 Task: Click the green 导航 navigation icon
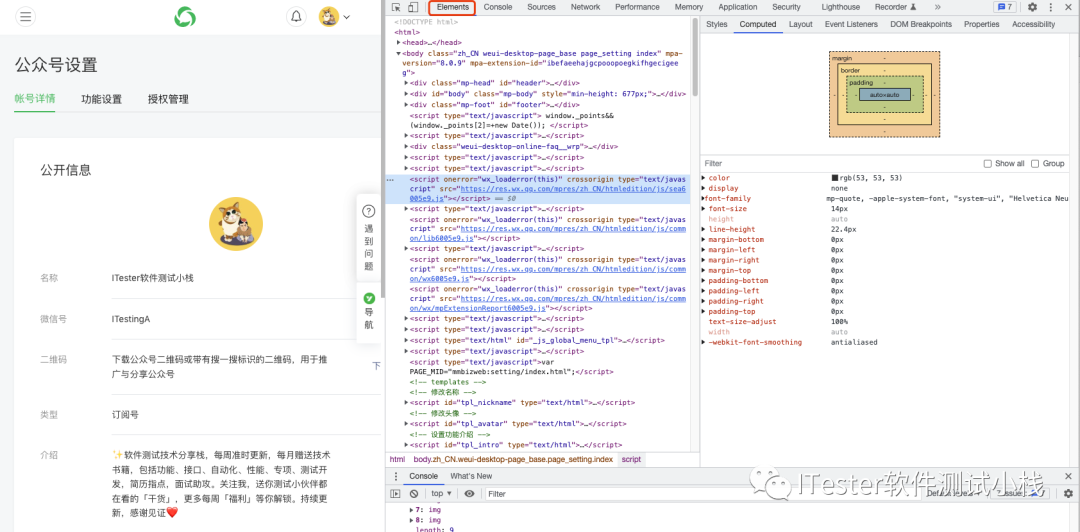point(369,298)
